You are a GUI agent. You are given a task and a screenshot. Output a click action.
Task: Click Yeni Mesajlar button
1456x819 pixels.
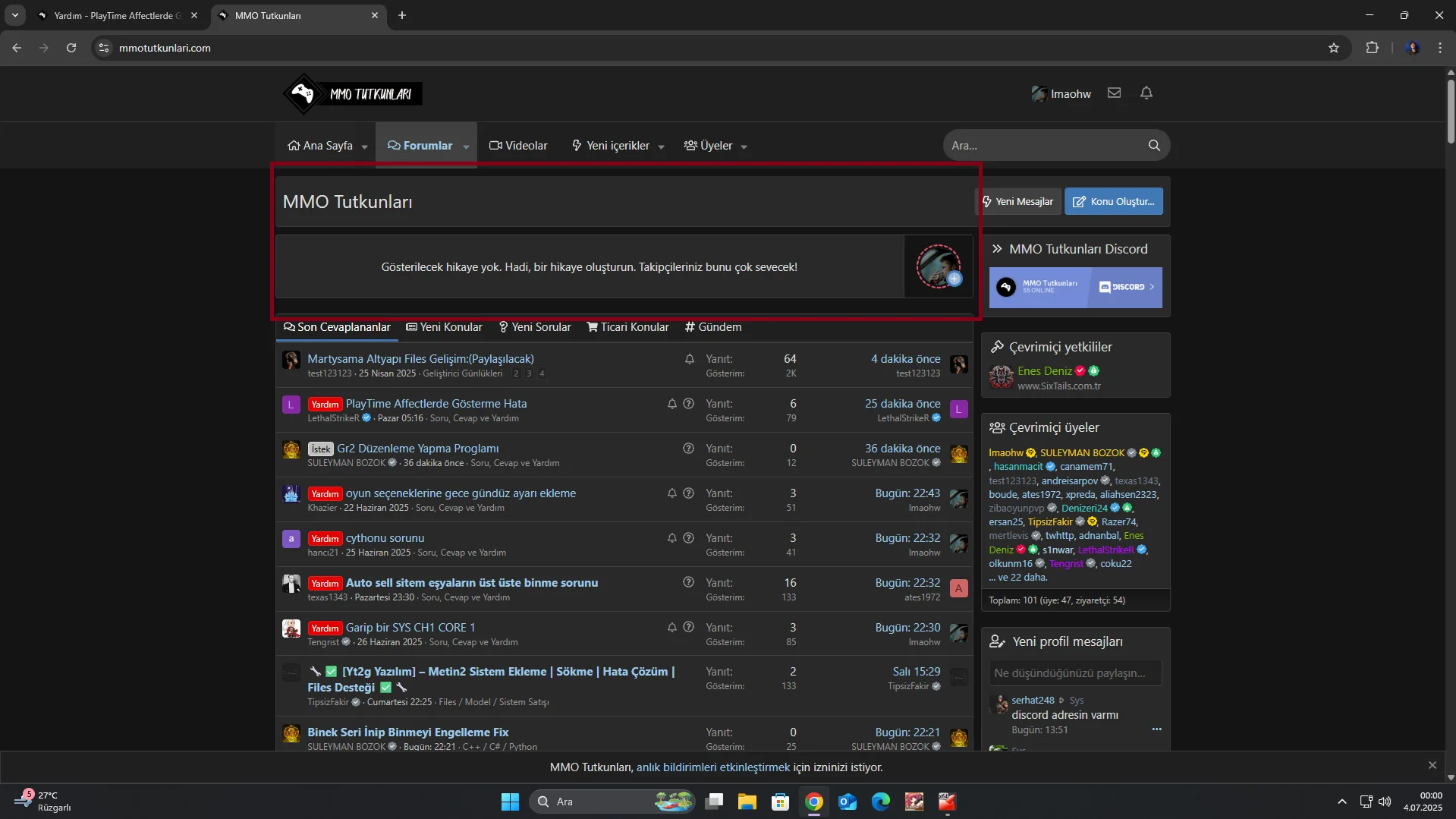[x=1017, y=201]
